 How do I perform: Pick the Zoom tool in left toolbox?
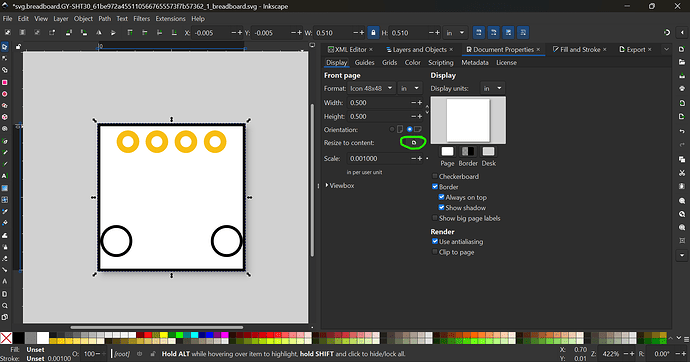pyautogui.click(x=5, y=305)
